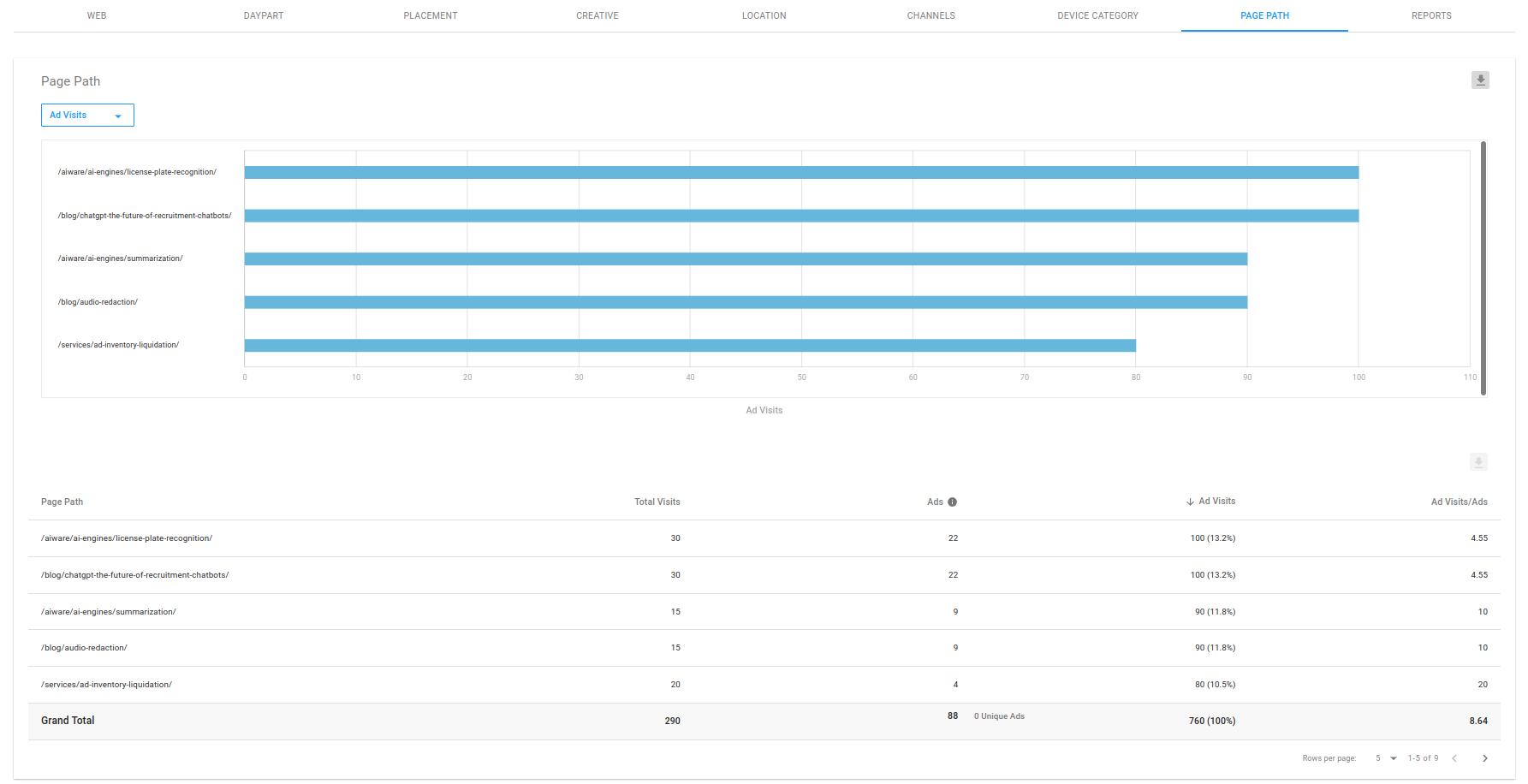Click the chart's vertical scrollbar
The image size is (1528, 784).
1483,268
